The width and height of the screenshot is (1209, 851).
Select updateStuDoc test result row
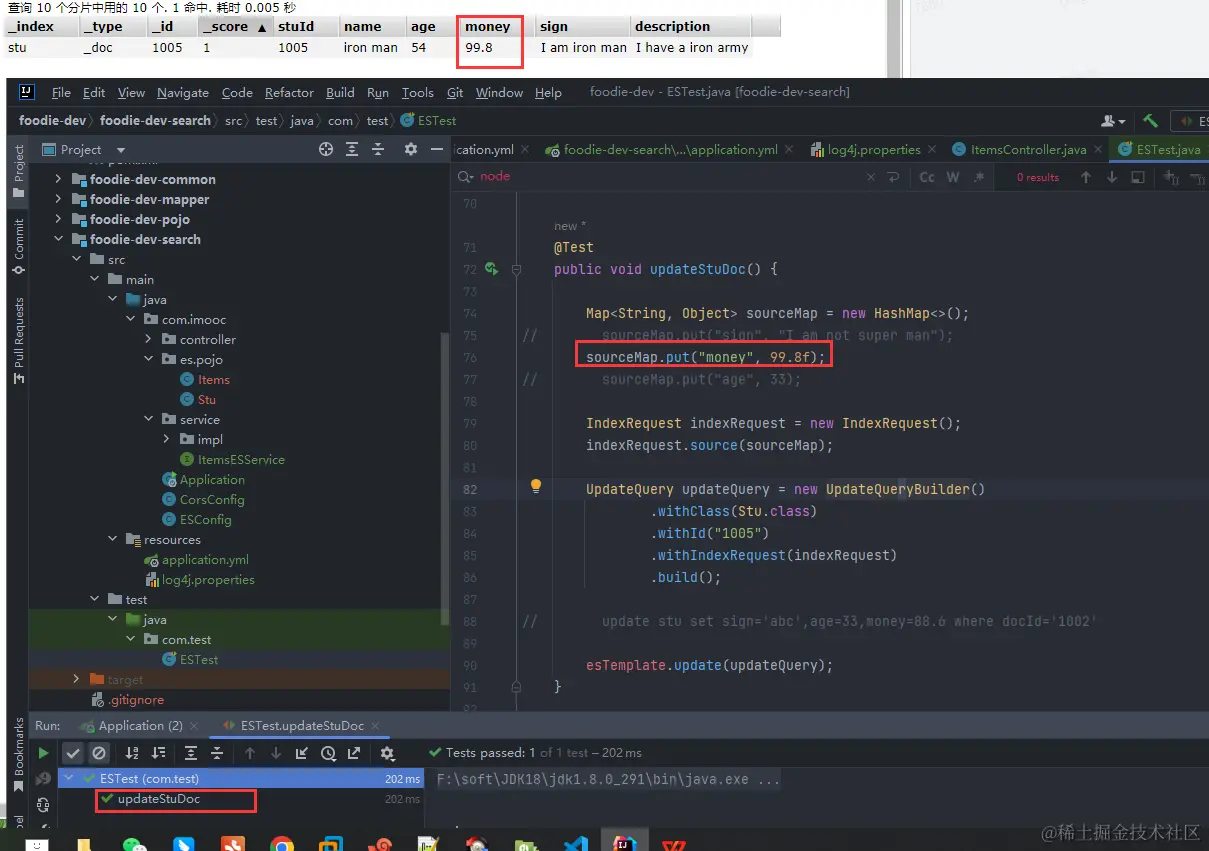pos(239,799)
